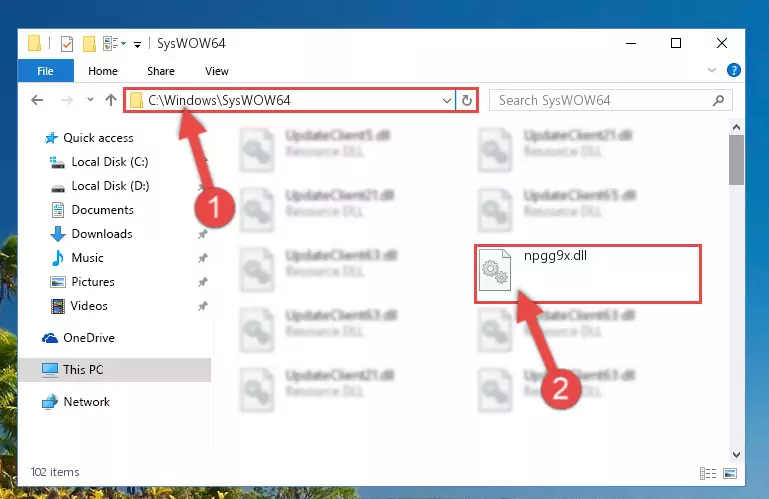Switch to details view layout
This screenshot has height=499, width=769.
pos(708,473)
